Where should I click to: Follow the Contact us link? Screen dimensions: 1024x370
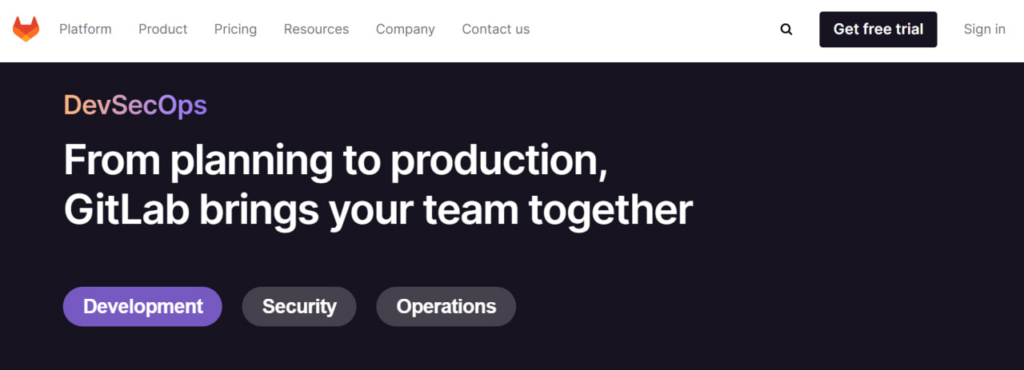(496, 29)
